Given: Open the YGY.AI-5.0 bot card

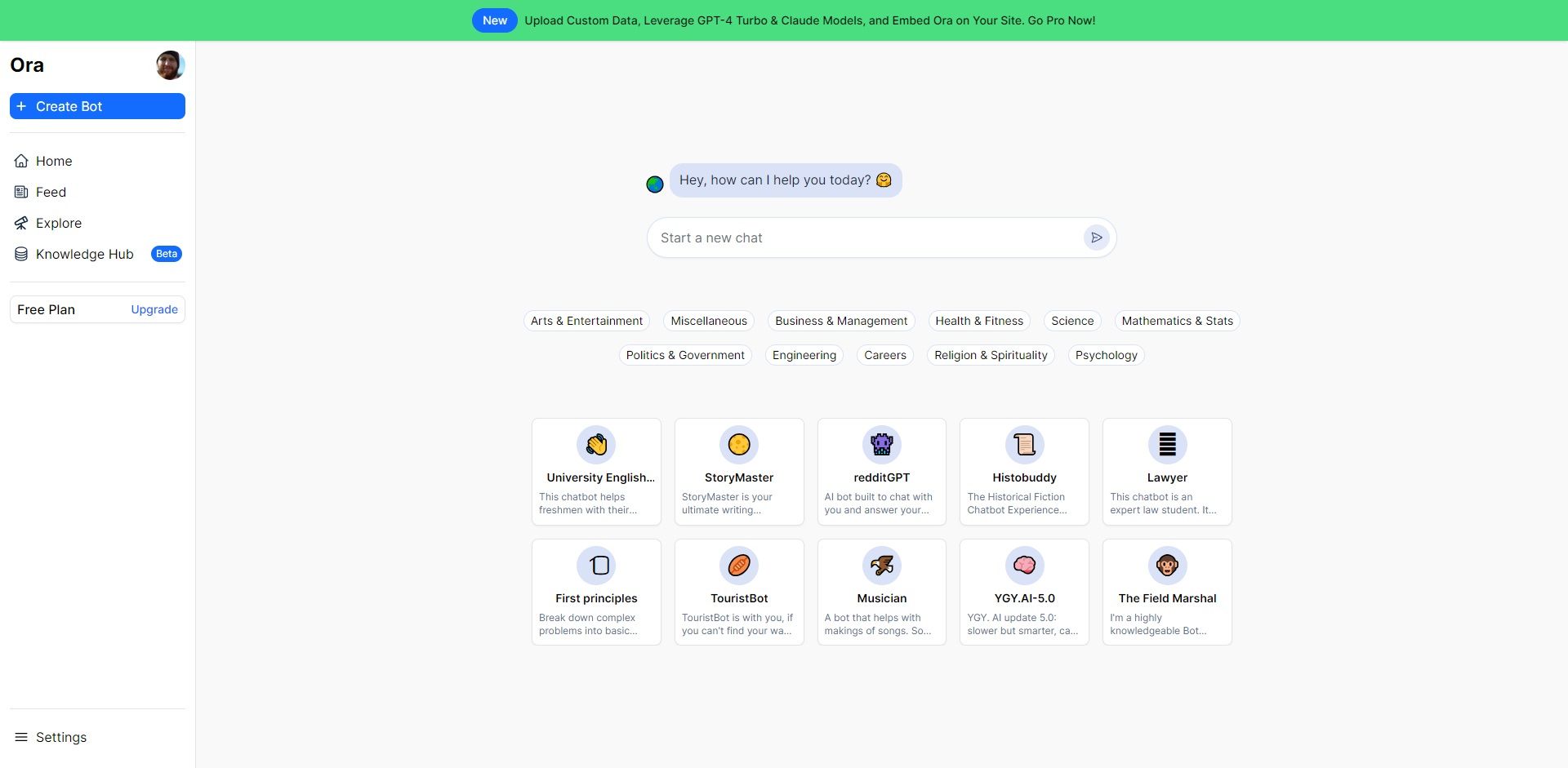Looking at the screenshot, I should click(x=1023, y=592).
